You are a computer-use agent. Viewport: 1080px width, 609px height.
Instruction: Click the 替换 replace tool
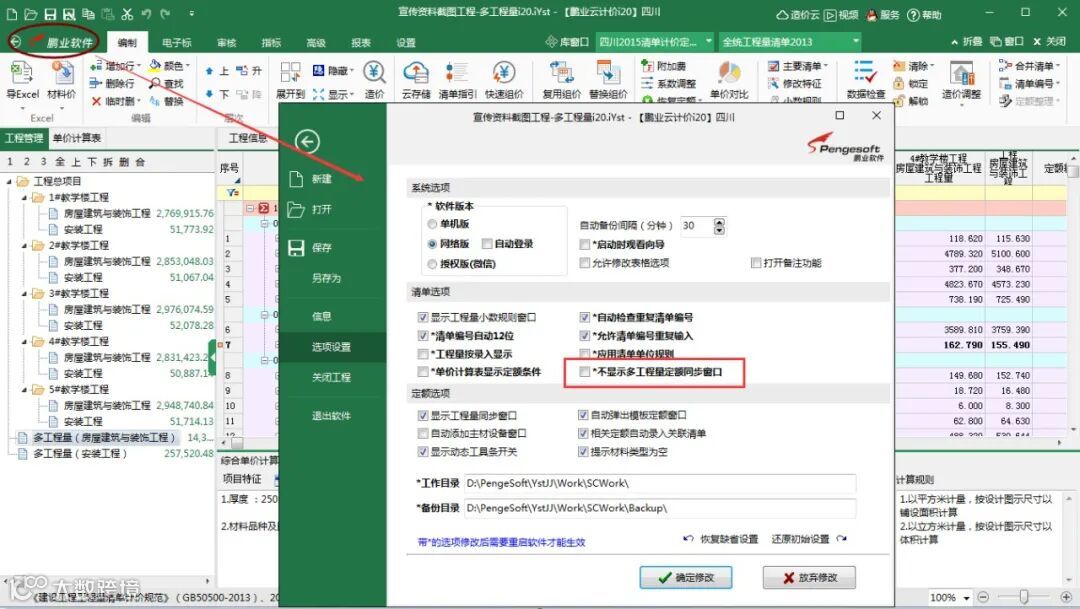(167, 101)
